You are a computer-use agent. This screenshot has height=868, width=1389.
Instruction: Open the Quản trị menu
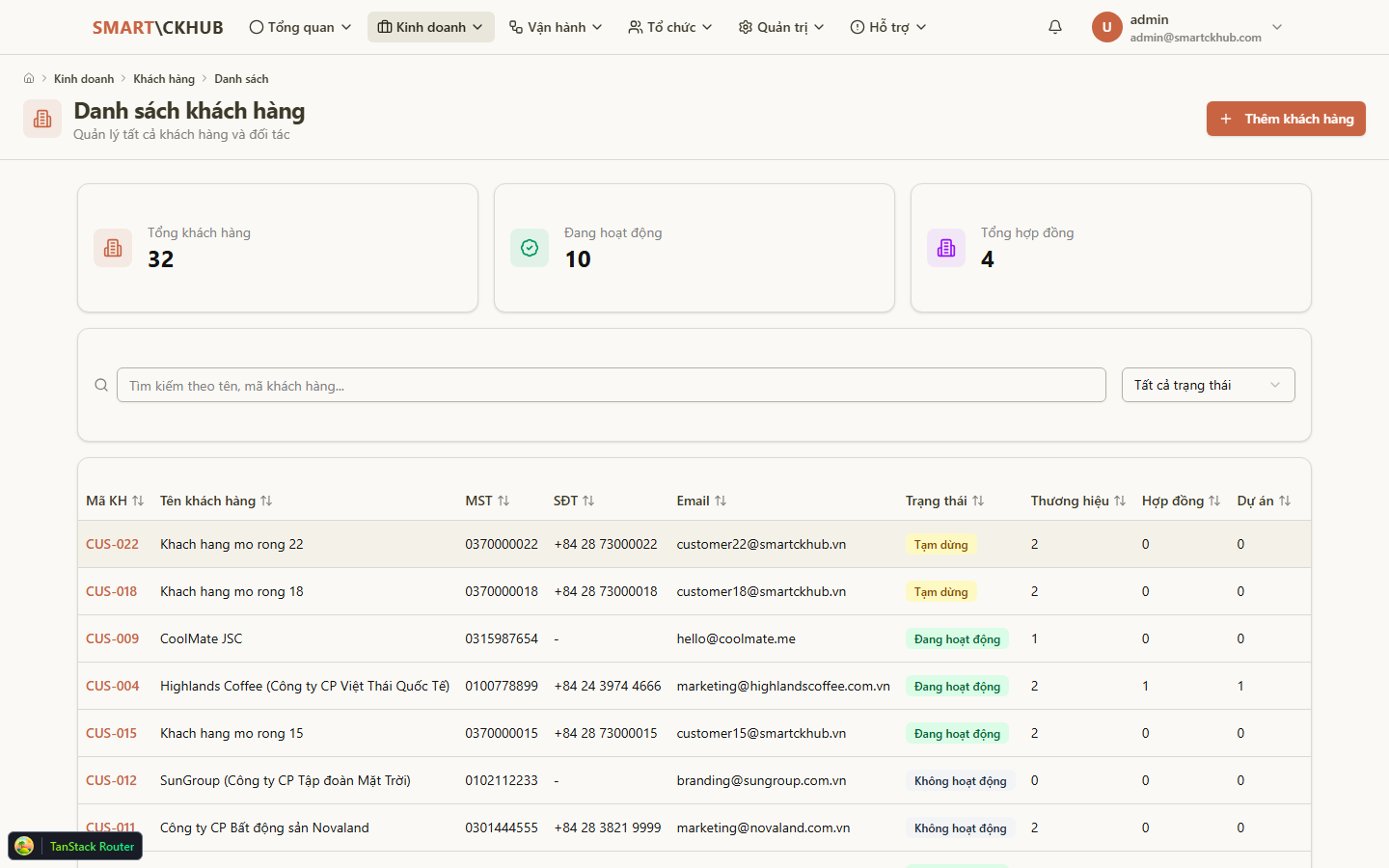(x=781, y=27)
